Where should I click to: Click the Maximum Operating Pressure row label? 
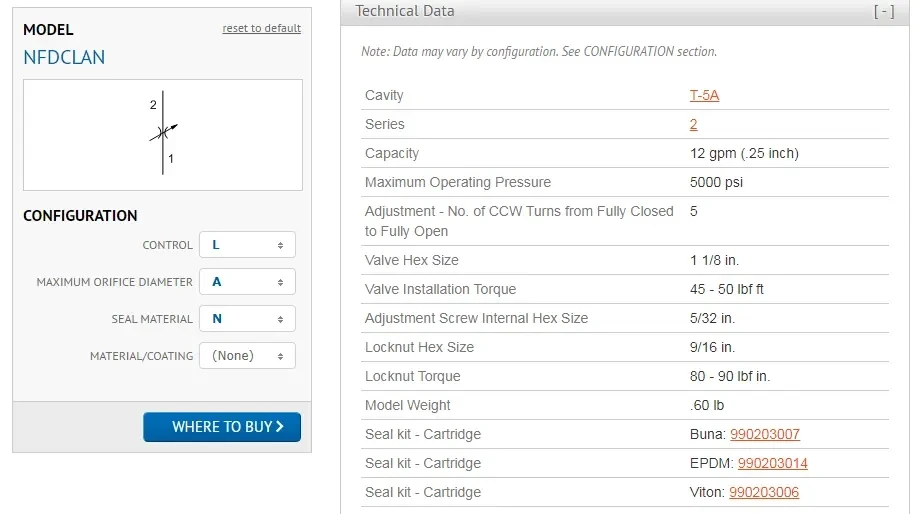[458, 183]
